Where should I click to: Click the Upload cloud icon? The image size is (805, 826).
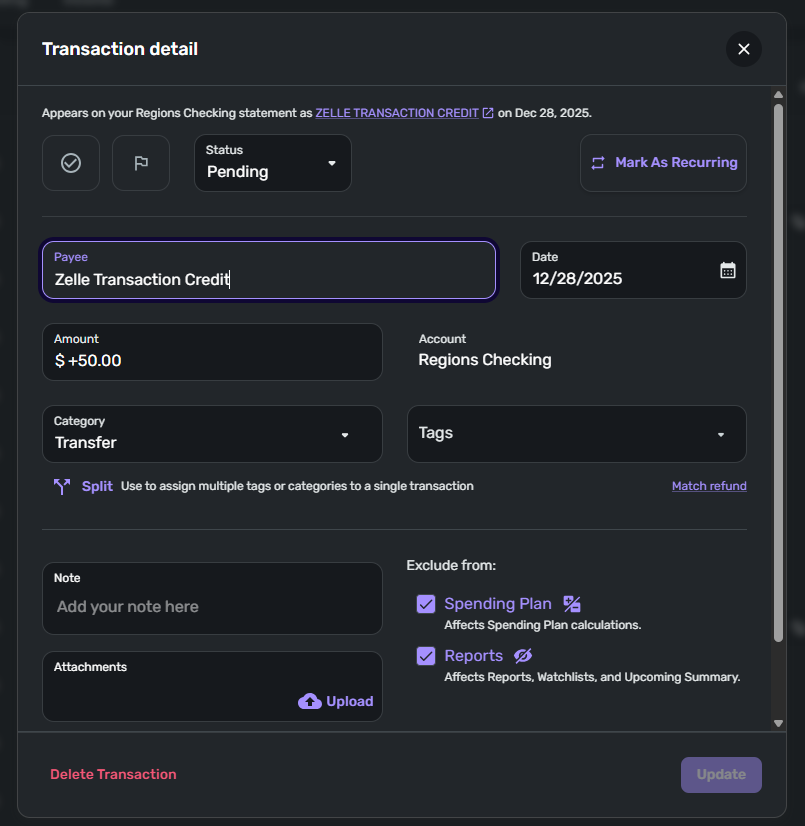tap(310, 701)
